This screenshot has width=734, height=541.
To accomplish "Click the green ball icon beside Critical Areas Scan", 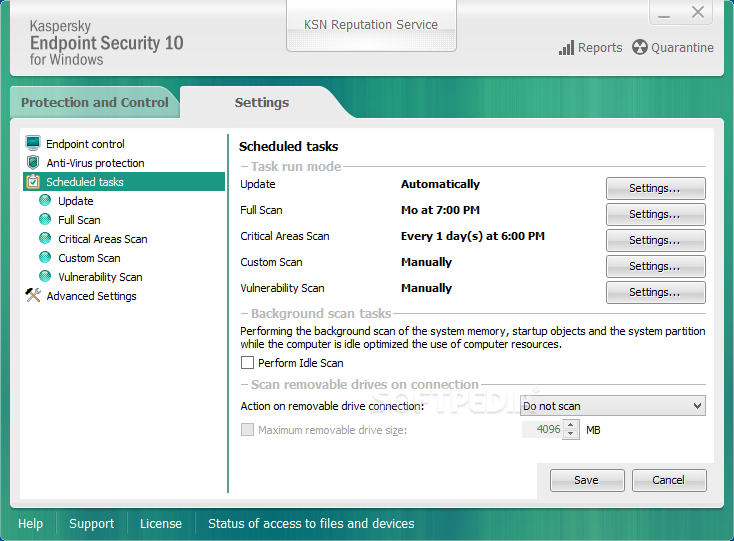I will point(45,239).
